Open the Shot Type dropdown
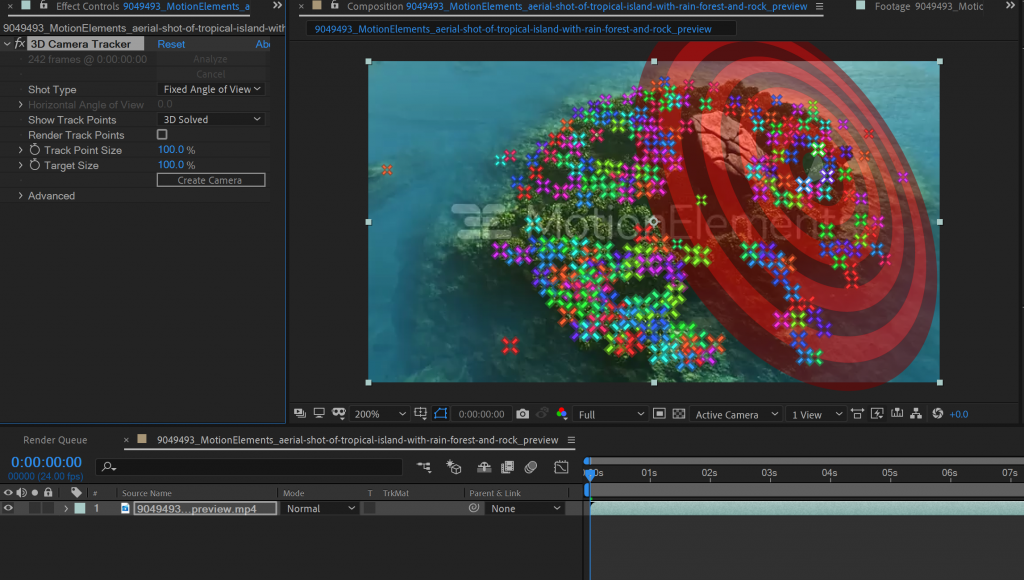1024x580 pixels. (211, 90)
